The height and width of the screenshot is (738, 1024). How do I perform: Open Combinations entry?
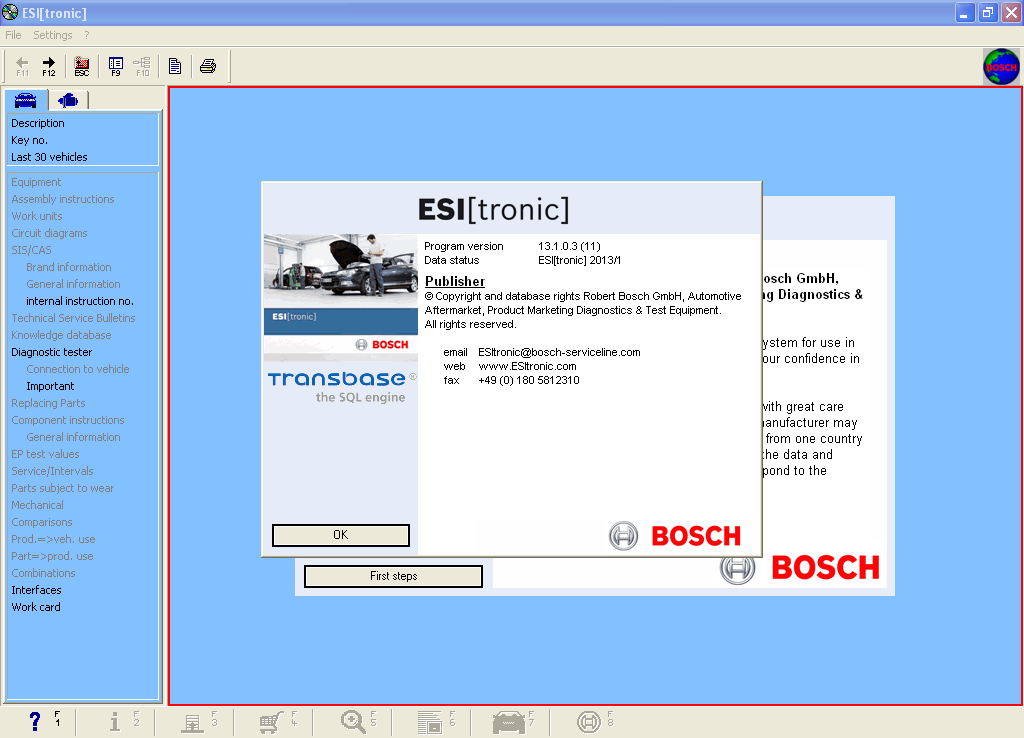43,573
